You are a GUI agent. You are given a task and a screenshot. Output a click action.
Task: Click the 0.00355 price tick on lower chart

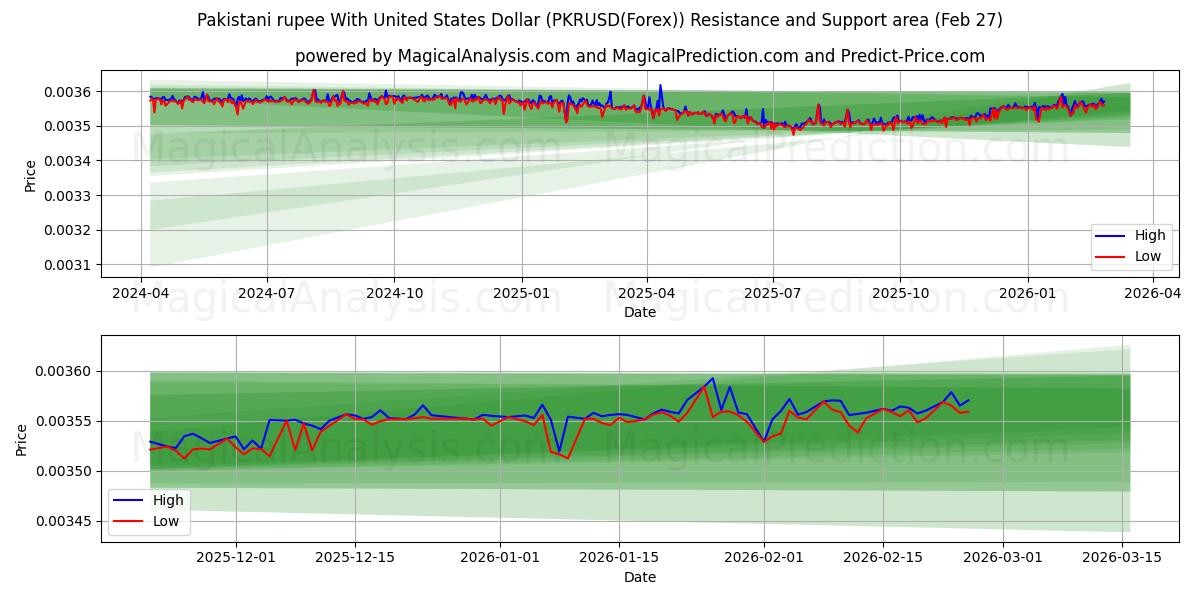64,421
